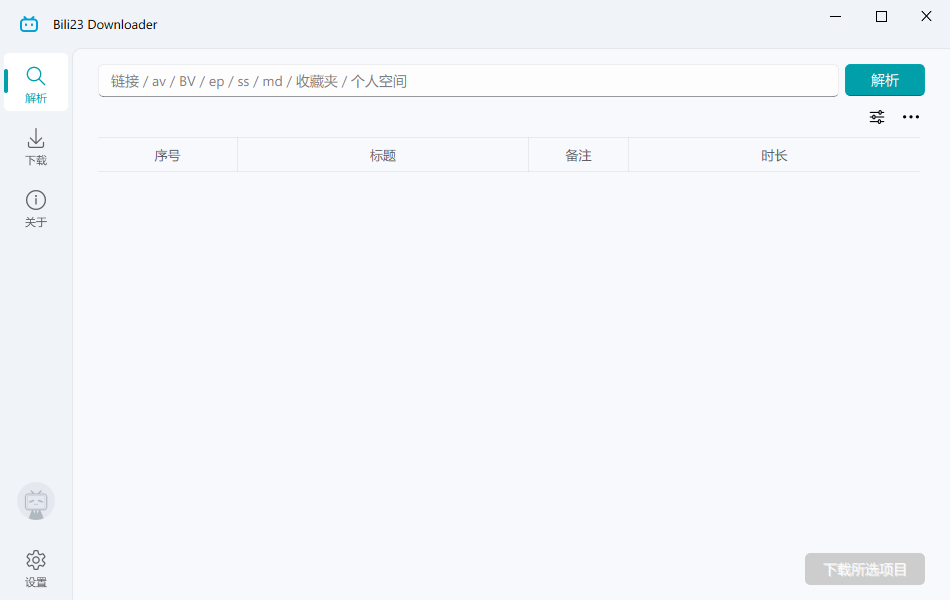Click the 备注 column header
This screenshot has height=600, width=950.
click(578, 155)
